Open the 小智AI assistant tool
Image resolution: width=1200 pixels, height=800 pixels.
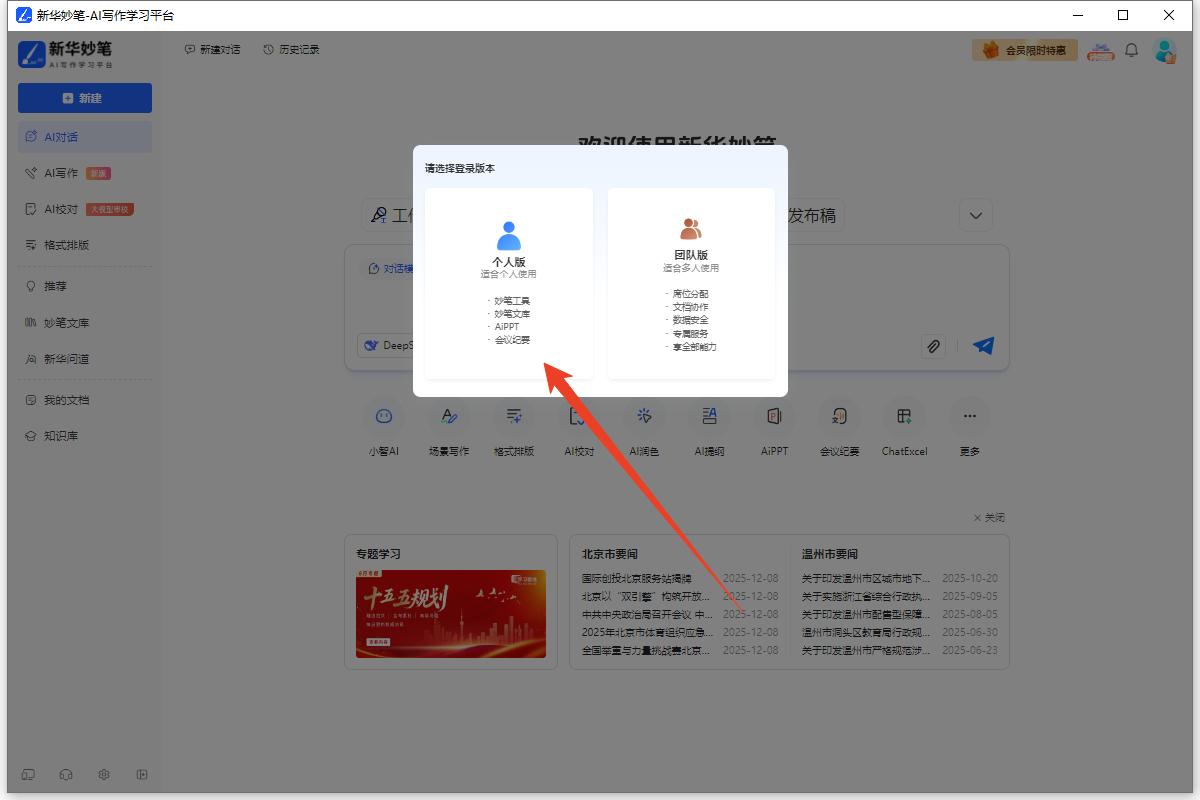point(384,427)
